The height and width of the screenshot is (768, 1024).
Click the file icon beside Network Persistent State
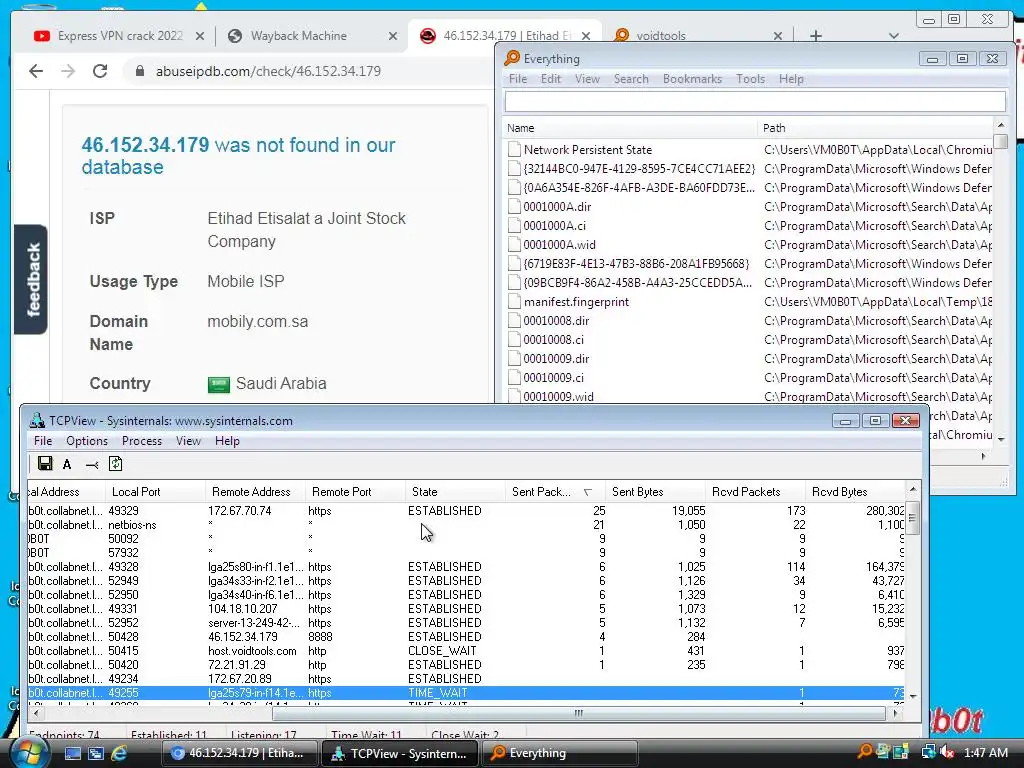515,150
